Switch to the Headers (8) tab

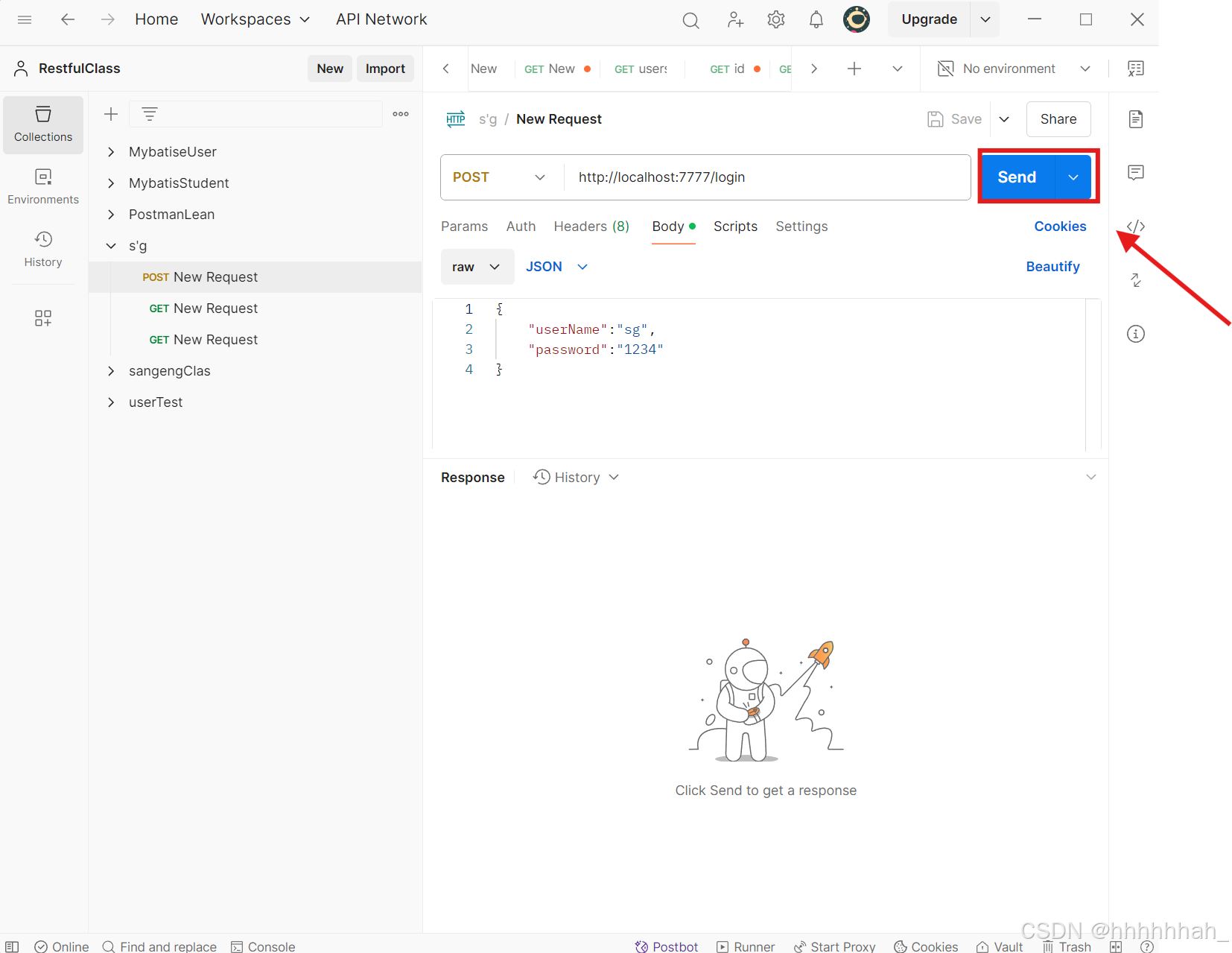click(x=591, y=227)
